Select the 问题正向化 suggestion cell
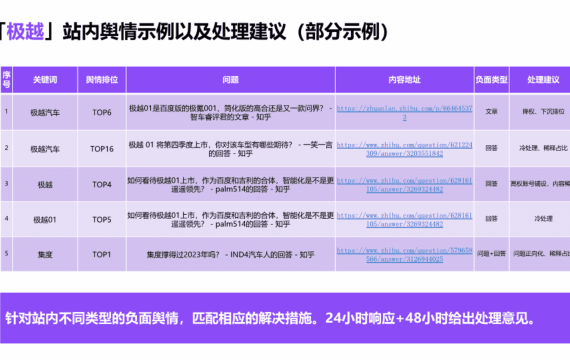Screen dimensions: 570x360 point(540,253)
